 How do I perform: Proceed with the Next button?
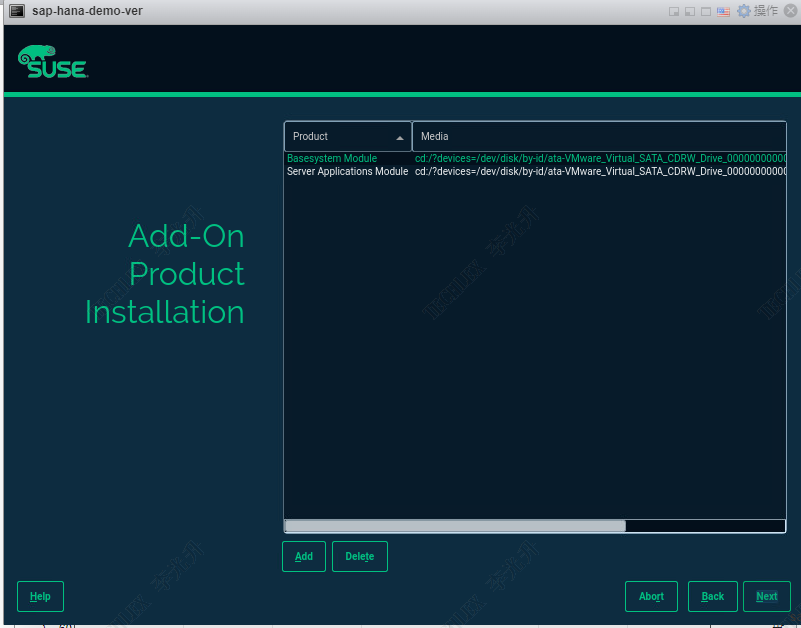pos(767,596)
